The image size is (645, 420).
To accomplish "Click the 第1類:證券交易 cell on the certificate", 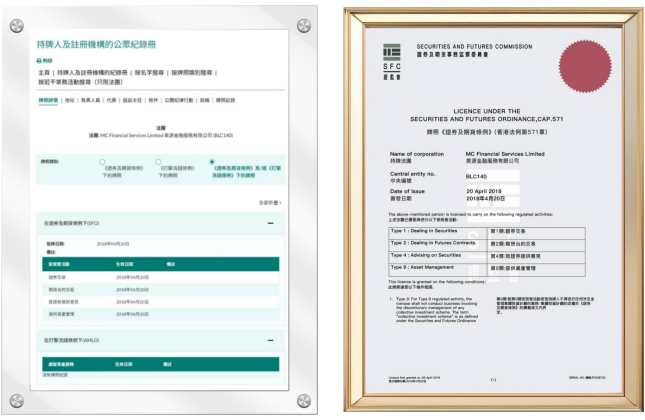I will (x=536, y=233).
